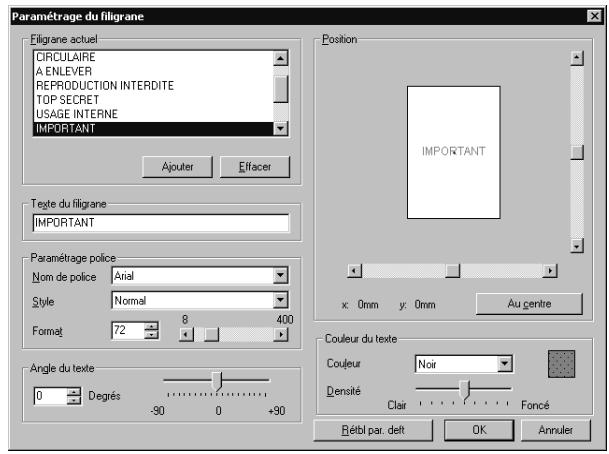Click the Ajouter button
The height and width of the screenshot is (454, 609).
tap(177, 167)
